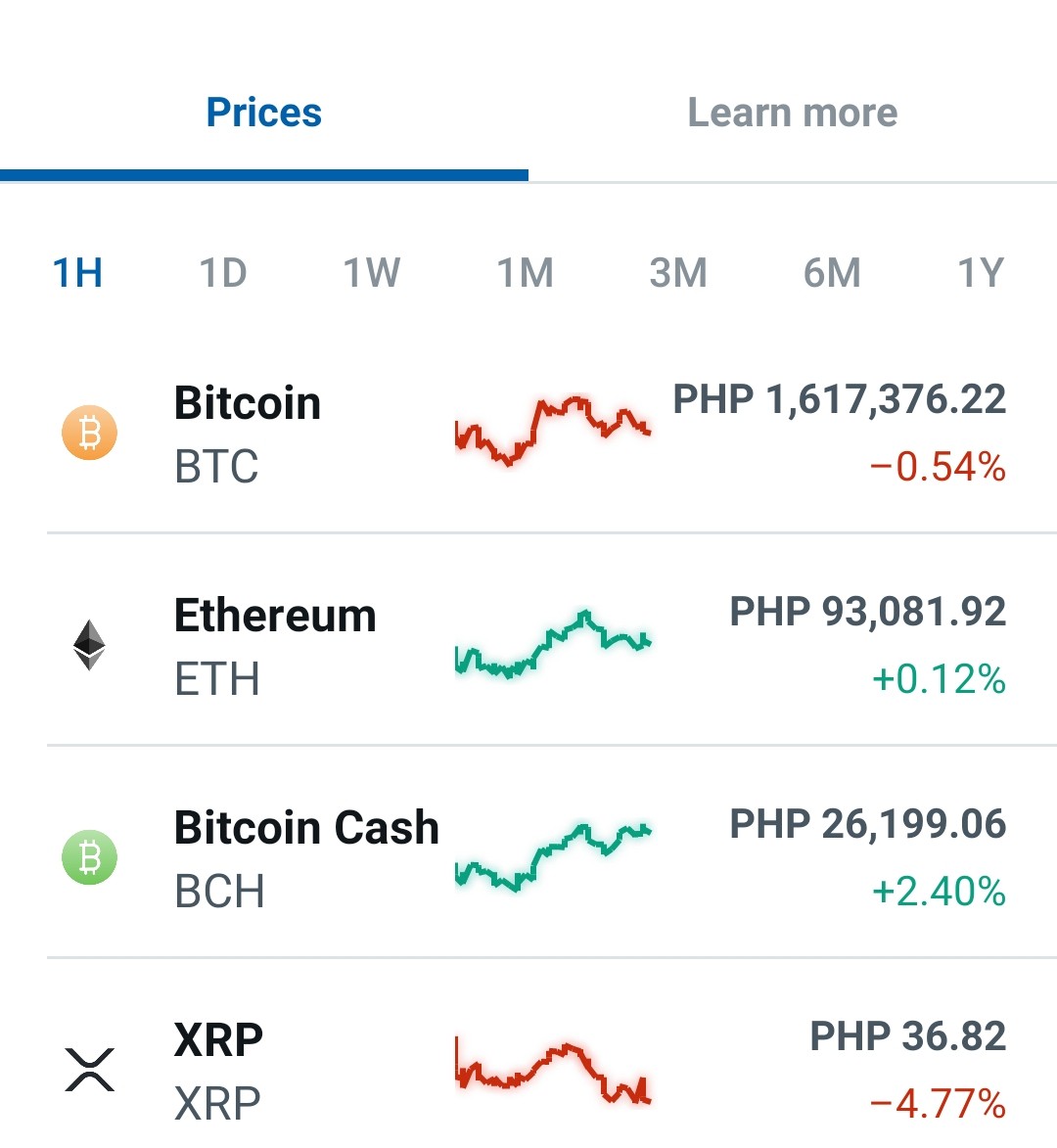Image resolution: width=1057 pixels, height=1148 pixels.
Task: Open the Bitcoin red sparkline chart
Action: pyautogui.click(x=553, y=432)
